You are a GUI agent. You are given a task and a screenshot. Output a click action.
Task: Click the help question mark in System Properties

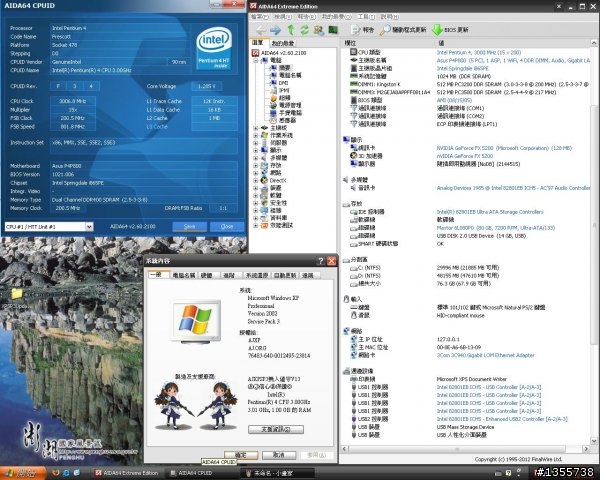click(320, 261)
